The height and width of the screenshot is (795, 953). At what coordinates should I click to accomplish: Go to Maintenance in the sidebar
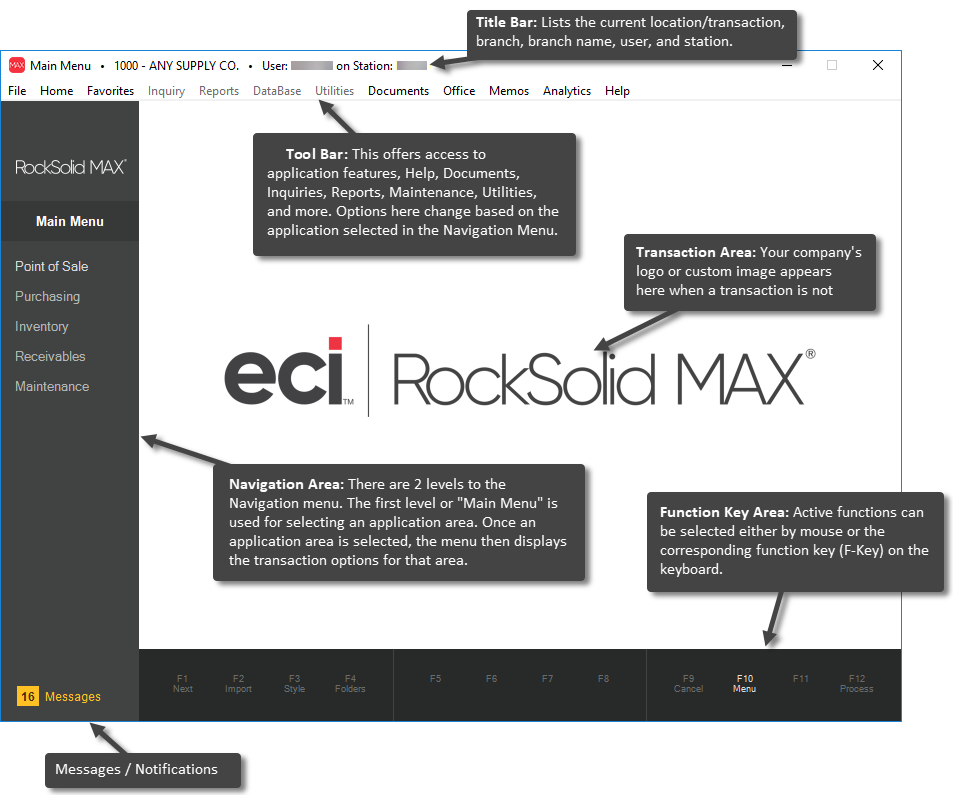pos(52,387)
